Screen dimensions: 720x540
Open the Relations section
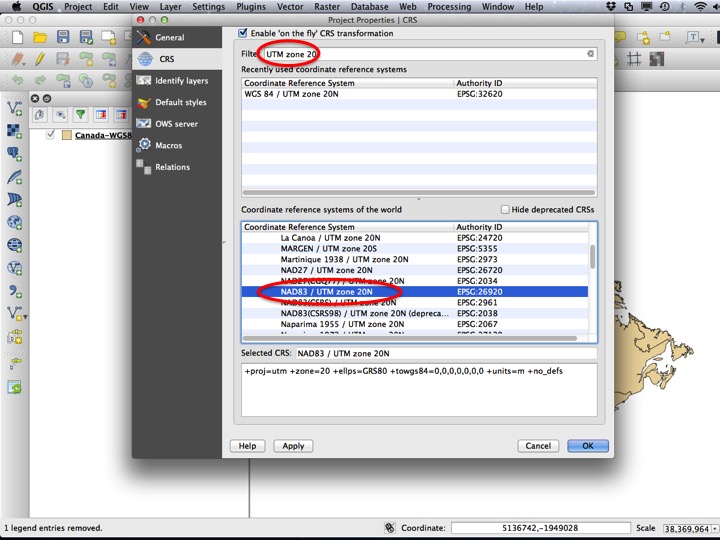pos(177,167)
